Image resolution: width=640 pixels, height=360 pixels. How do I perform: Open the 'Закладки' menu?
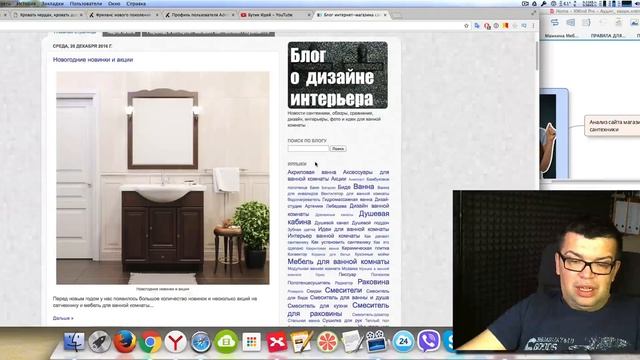coord(53,4)
